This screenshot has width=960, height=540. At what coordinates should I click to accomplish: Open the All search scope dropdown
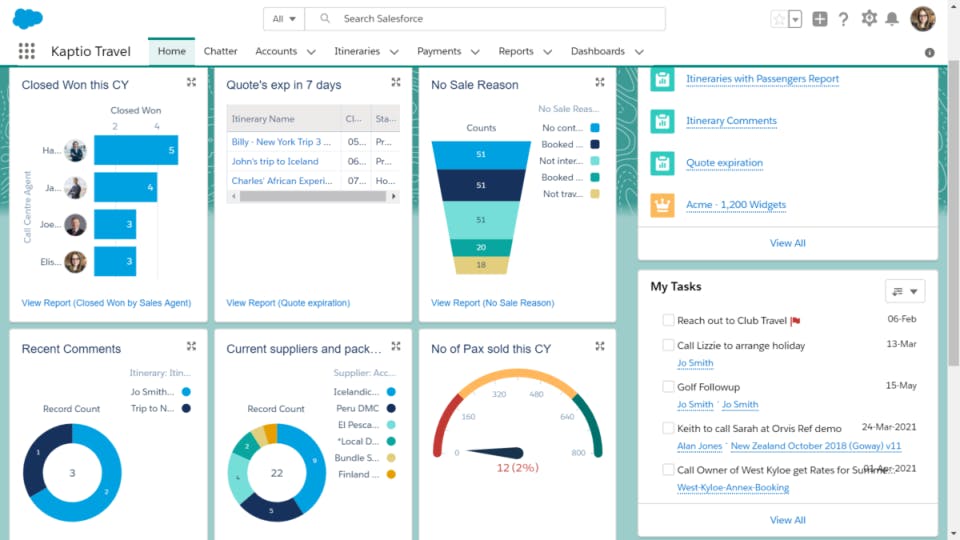pos(284,19)
